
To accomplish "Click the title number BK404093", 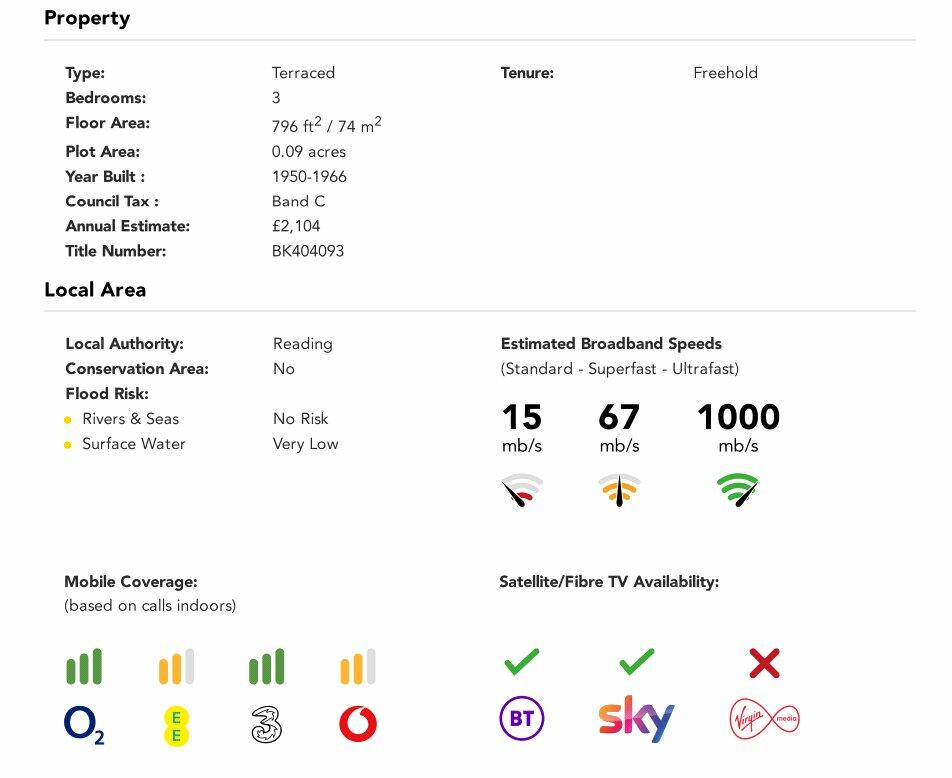I will [x=308, y=251].
